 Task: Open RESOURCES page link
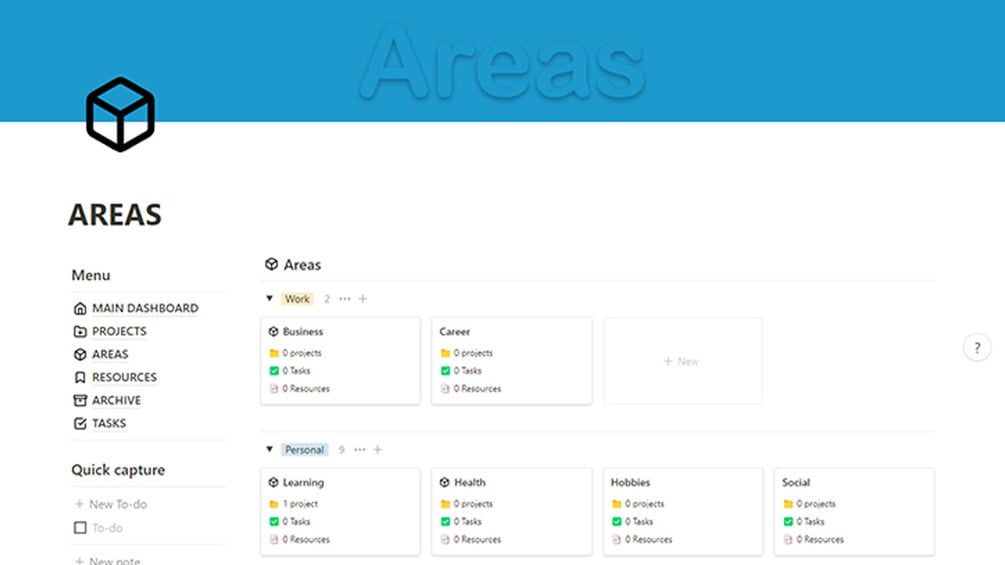tap(124, 377)
